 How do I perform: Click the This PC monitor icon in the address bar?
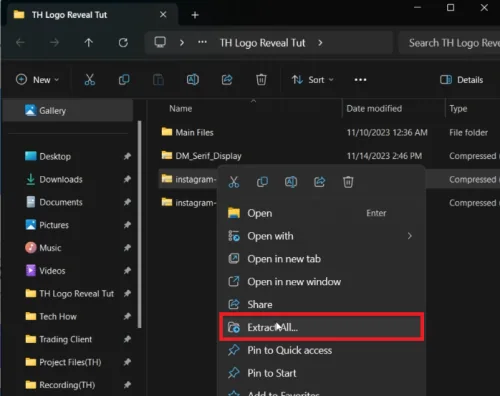tap(160, 42)
